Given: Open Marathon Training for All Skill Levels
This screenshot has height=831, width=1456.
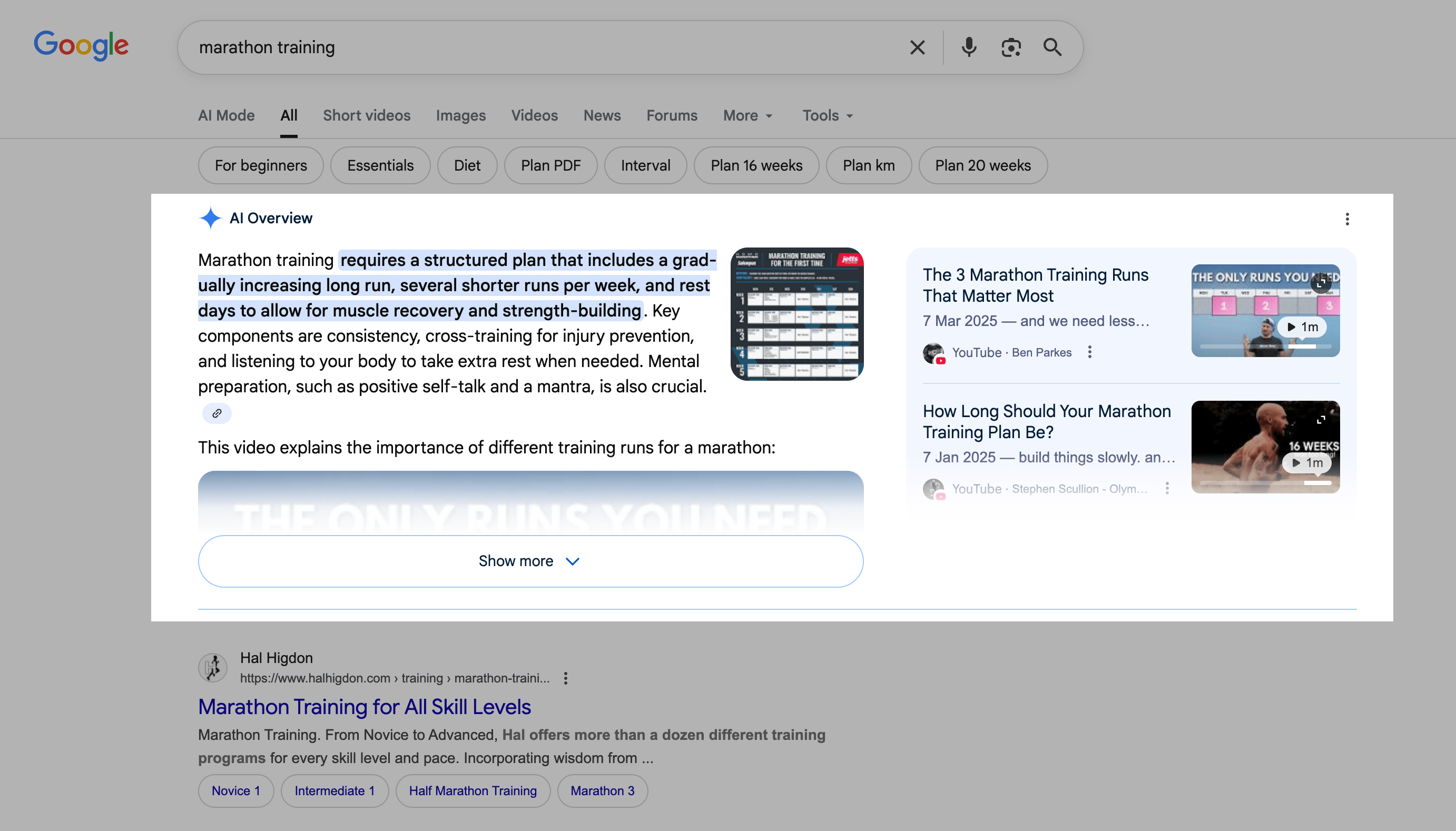Looking at the screenshot, I should [364, 707].
